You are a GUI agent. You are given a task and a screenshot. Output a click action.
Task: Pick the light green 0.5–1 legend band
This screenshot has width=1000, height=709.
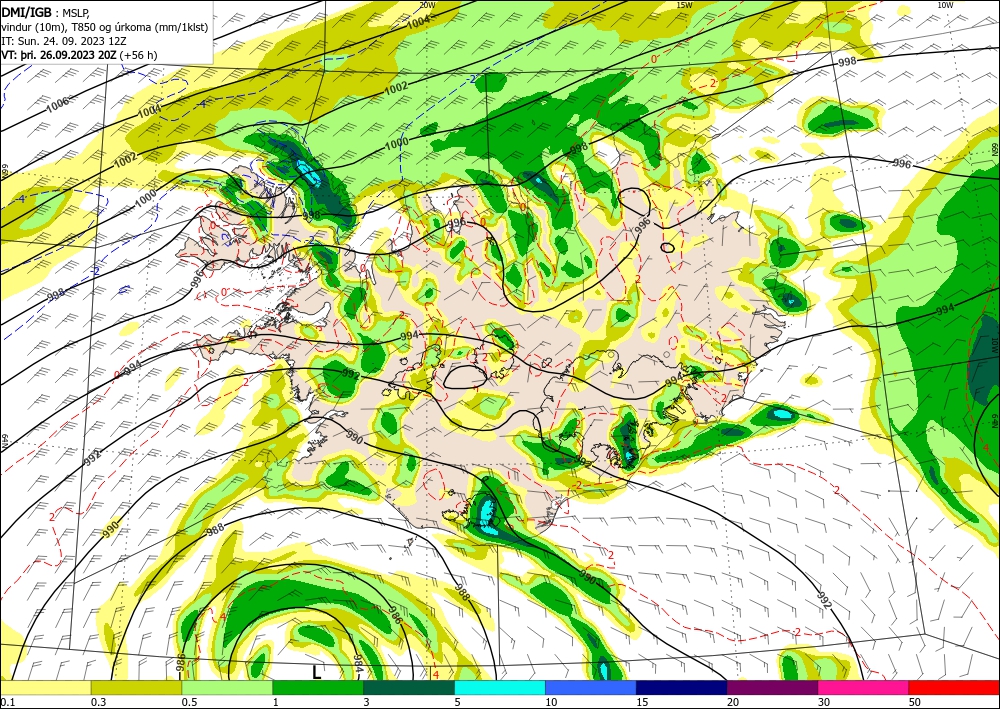[x=227, y=687]
